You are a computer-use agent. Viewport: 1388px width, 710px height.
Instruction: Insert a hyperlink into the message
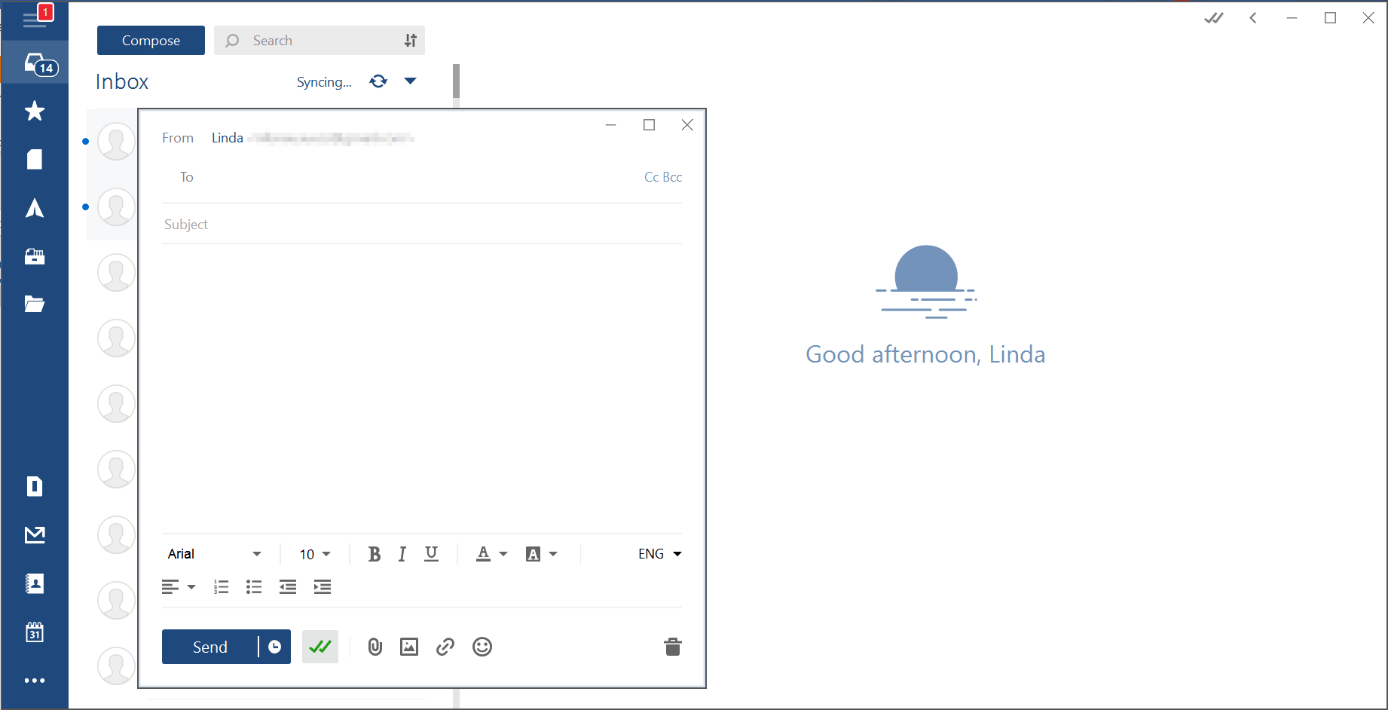click(x=445, y=647)
